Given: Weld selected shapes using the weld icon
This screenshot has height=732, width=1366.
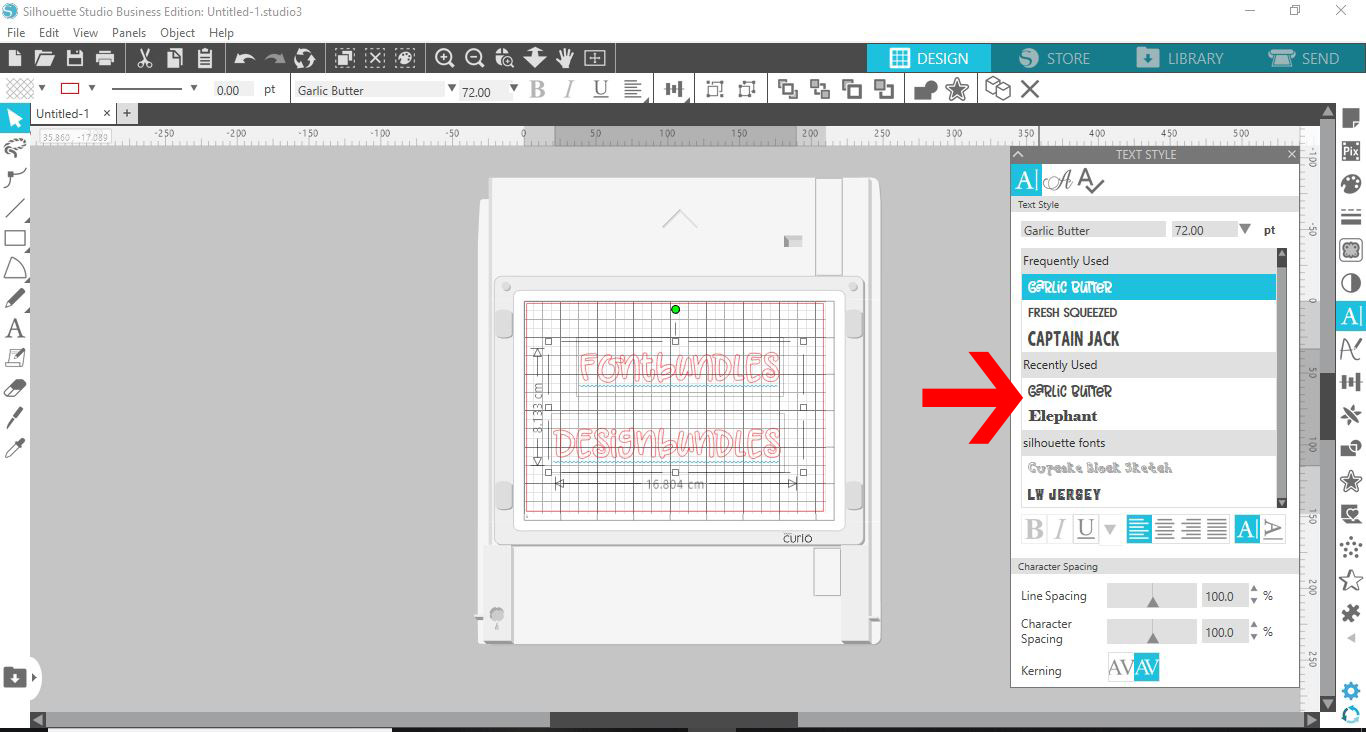Looking at the screenshot, I should [925, 90].
